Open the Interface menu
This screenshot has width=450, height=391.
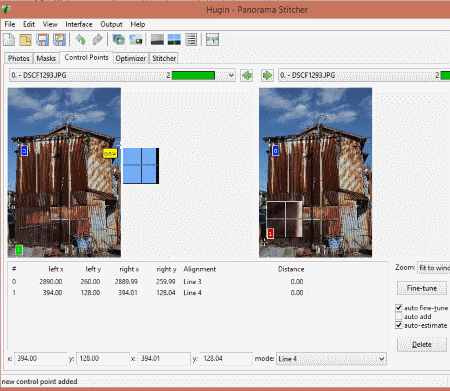[x=79, y=24]
